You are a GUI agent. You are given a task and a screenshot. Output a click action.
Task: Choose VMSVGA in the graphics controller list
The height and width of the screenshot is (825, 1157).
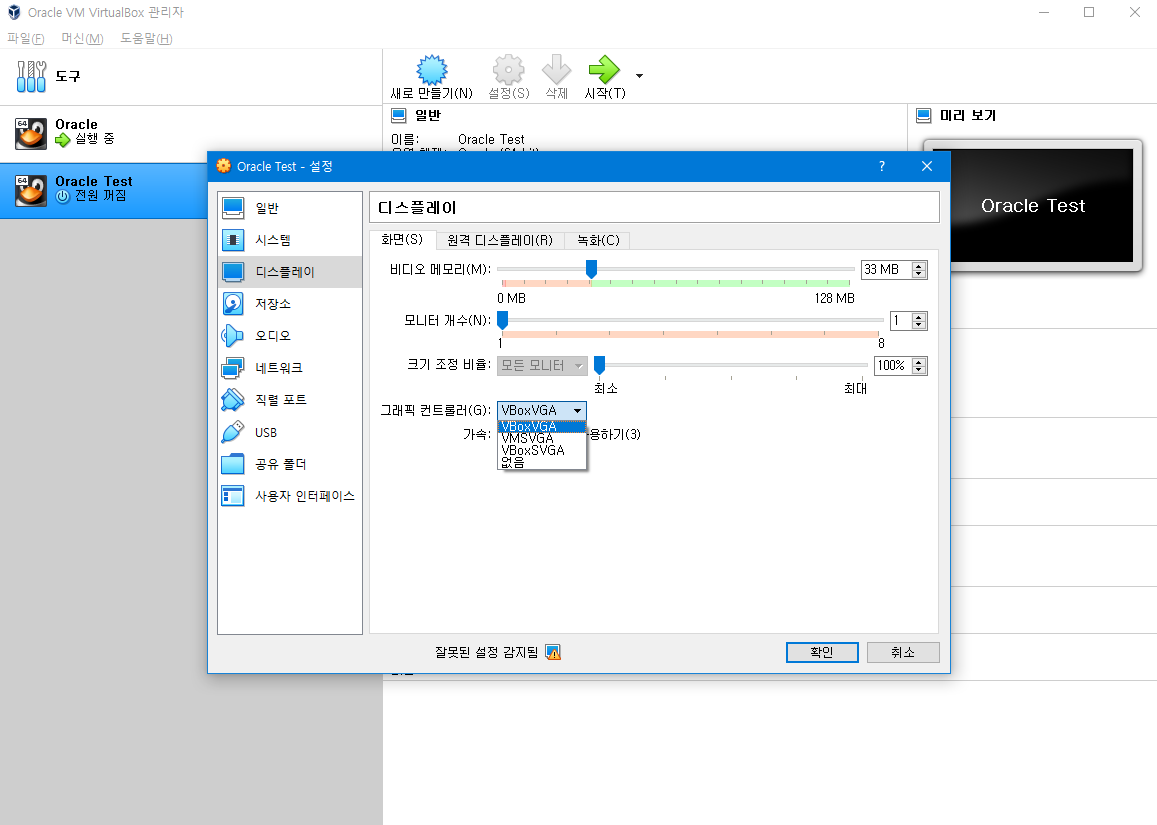pos(542,438)
